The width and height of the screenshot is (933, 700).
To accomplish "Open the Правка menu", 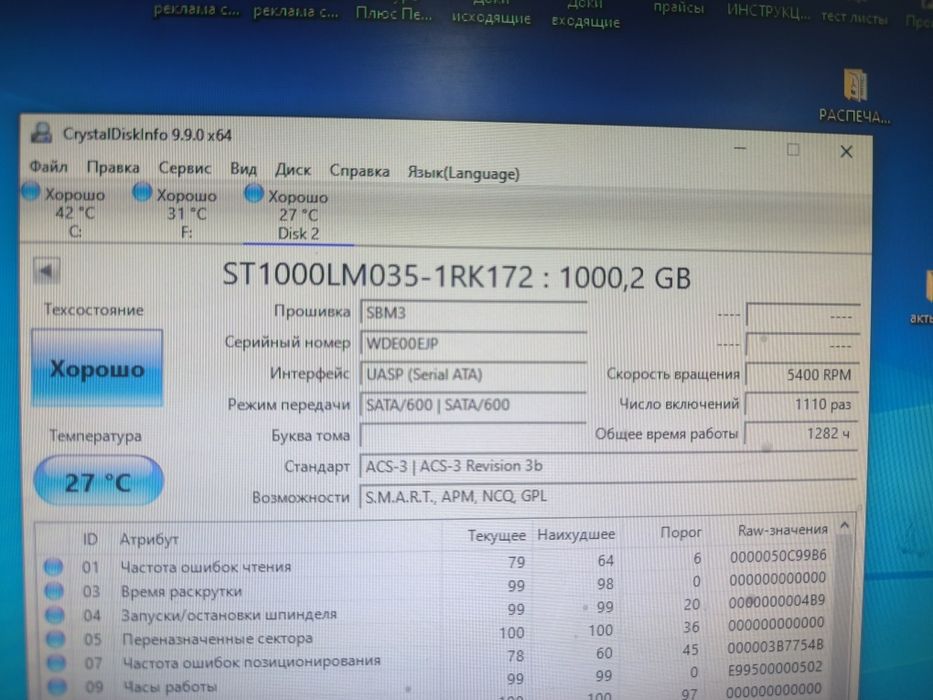I will tap(113, 168).
